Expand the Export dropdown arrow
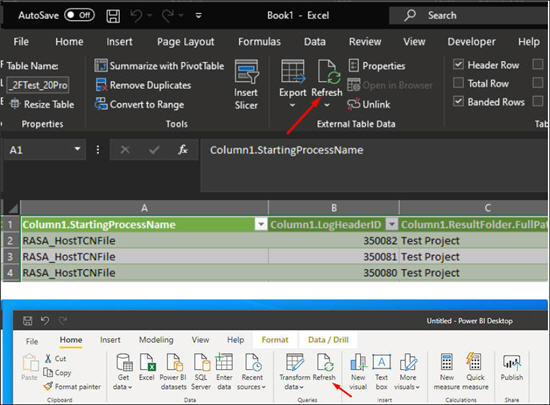 pyautogui.click(x=292, y=105)
